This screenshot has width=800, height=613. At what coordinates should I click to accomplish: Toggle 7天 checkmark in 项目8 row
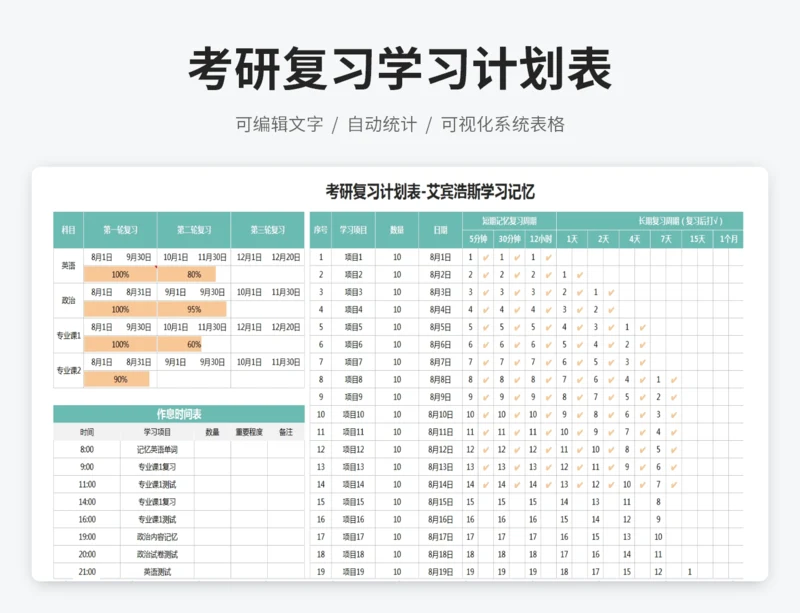673,380
